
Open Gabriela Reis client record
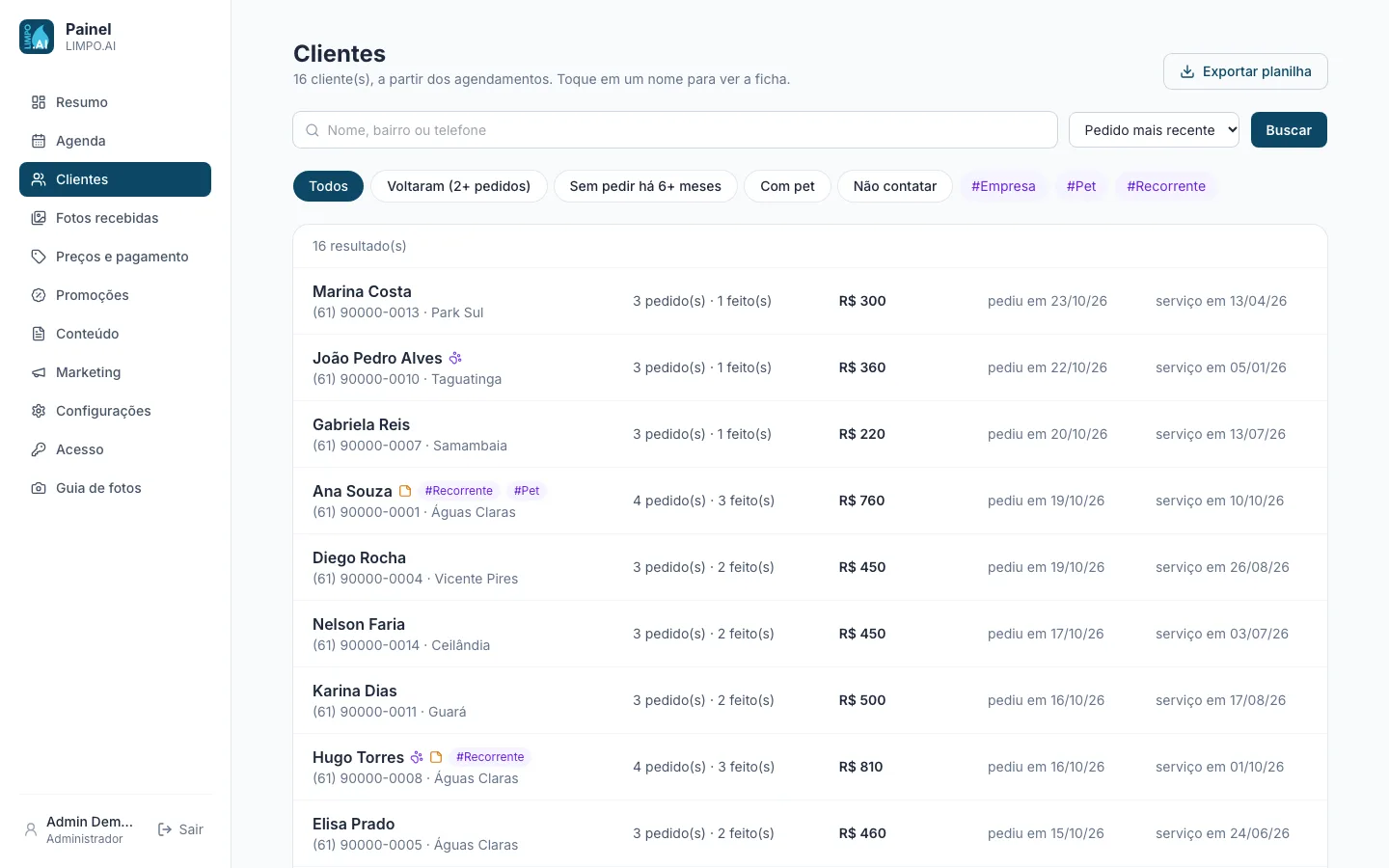(810, 434)
